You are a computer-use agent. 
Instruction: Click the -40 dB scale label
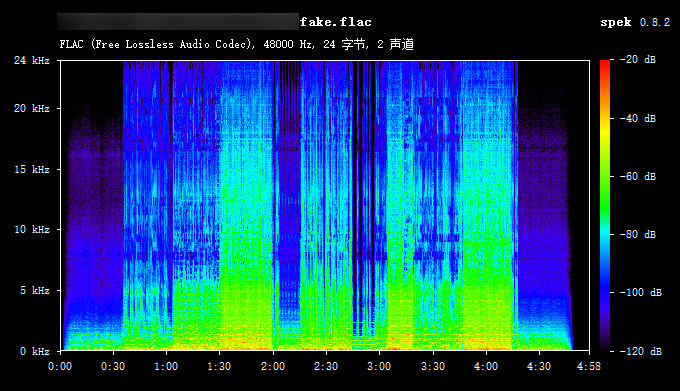(x=638, y=118)
